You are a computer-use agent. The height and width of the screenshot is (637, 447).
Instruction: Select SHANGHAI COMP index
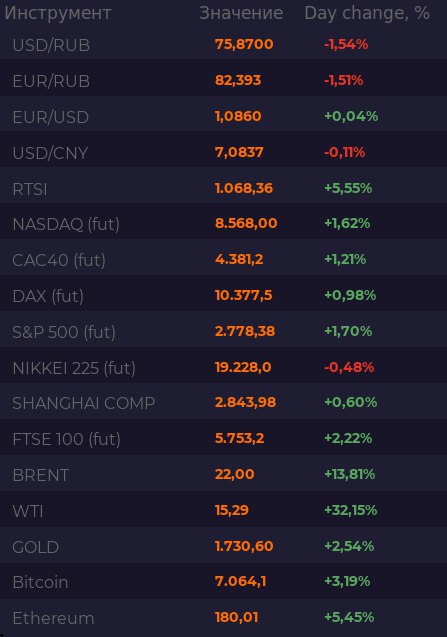pyautogui.click(x=84, y=403)
